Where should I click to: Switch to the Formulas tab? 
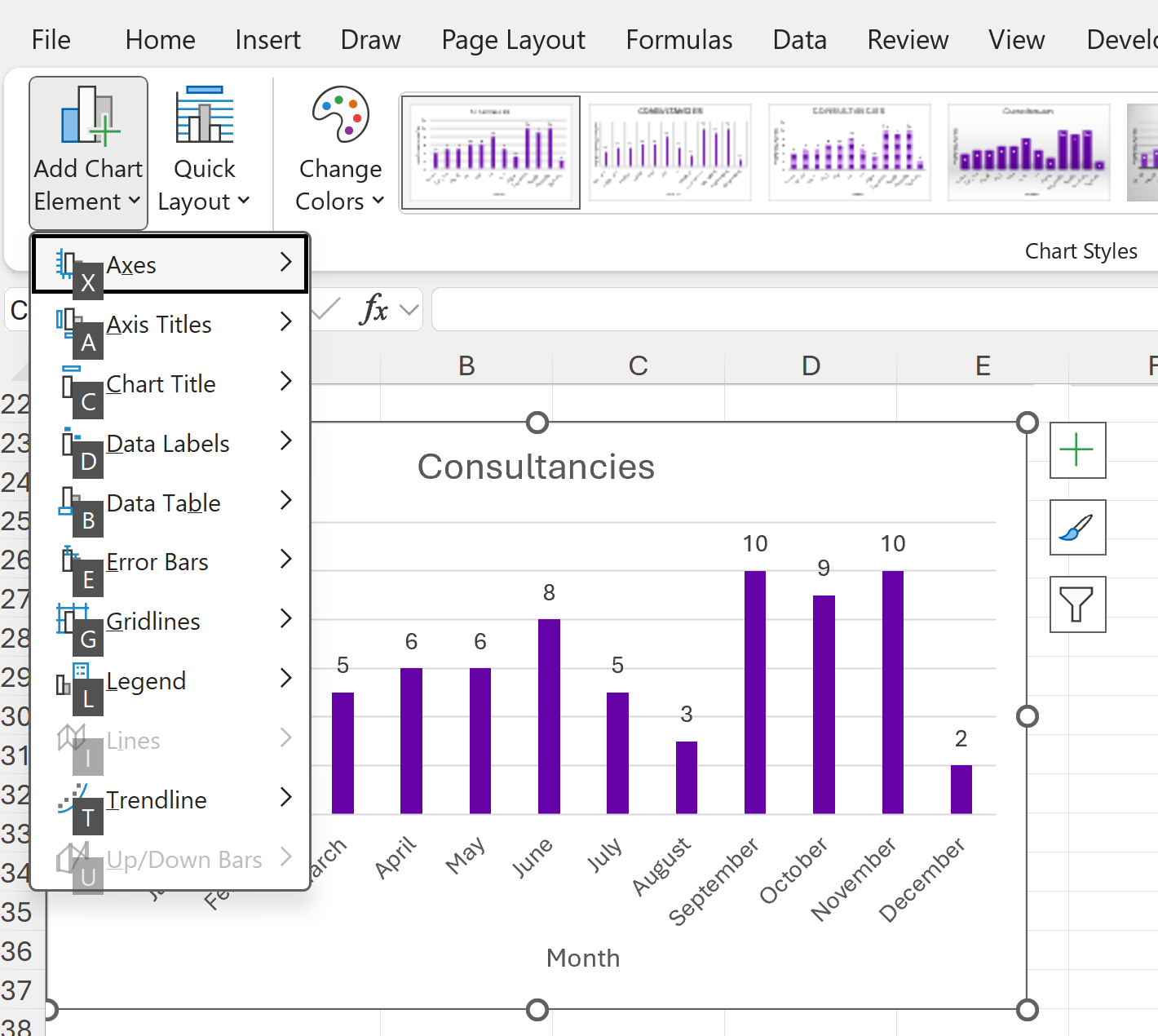[678, 40]
